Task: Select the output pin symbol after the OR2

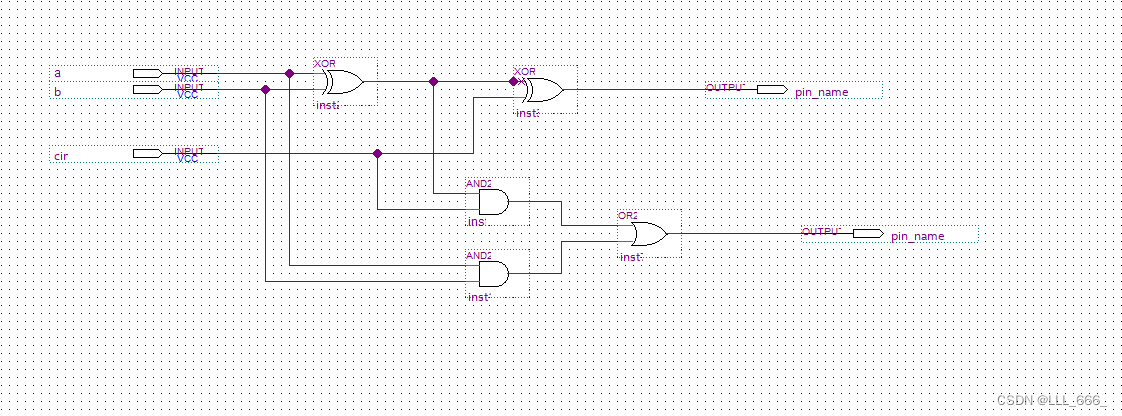Action: [868, 233]
